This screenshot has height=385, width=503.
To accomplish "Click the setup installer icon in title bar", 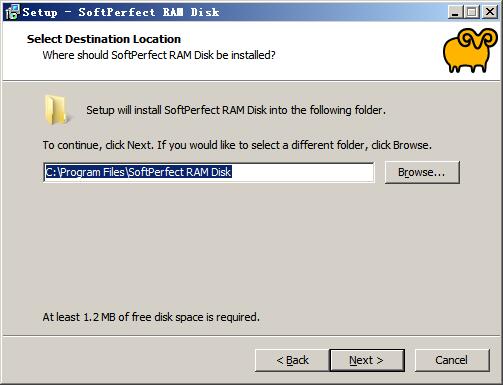I will point(12,12).
